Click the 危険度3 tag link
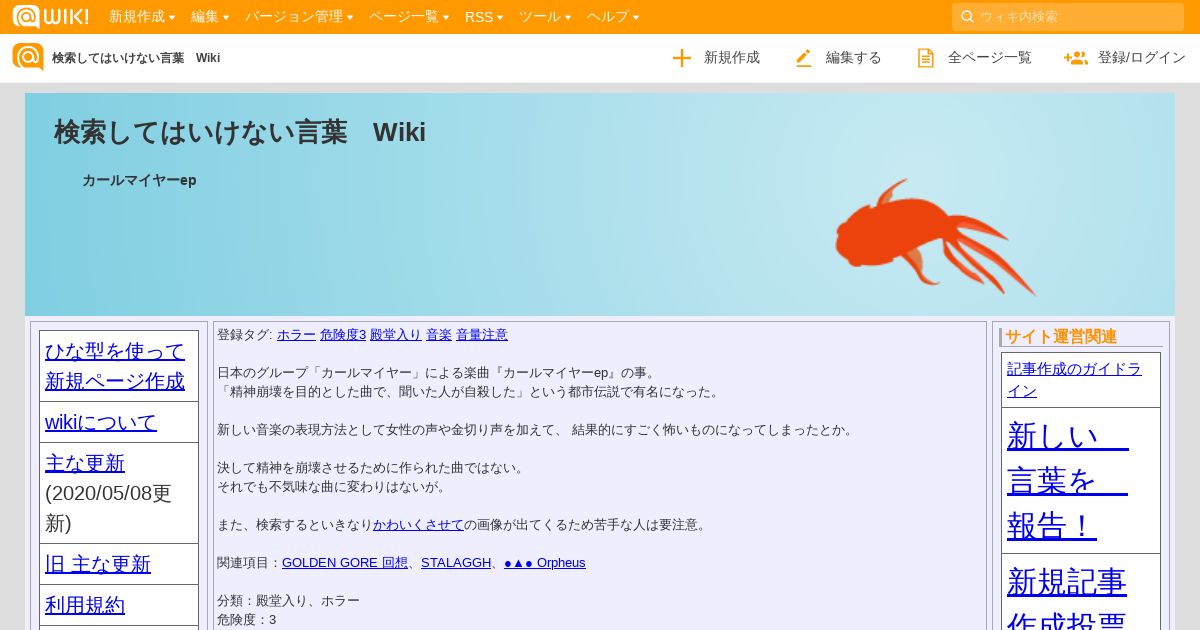1200x630 pixels. tap(343, 335)
